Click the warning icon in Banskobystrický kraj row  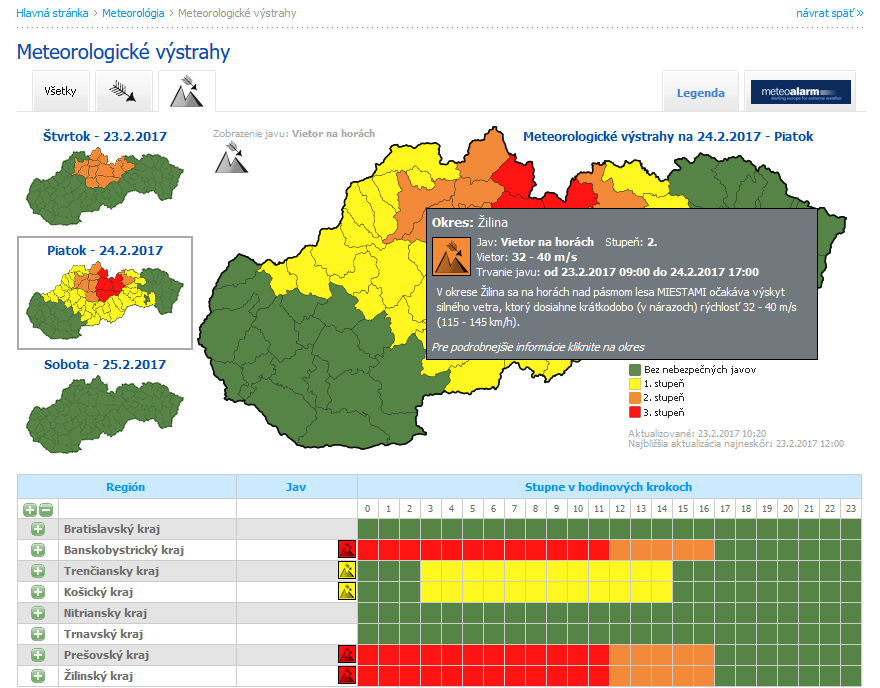click(x=347, y=549)
